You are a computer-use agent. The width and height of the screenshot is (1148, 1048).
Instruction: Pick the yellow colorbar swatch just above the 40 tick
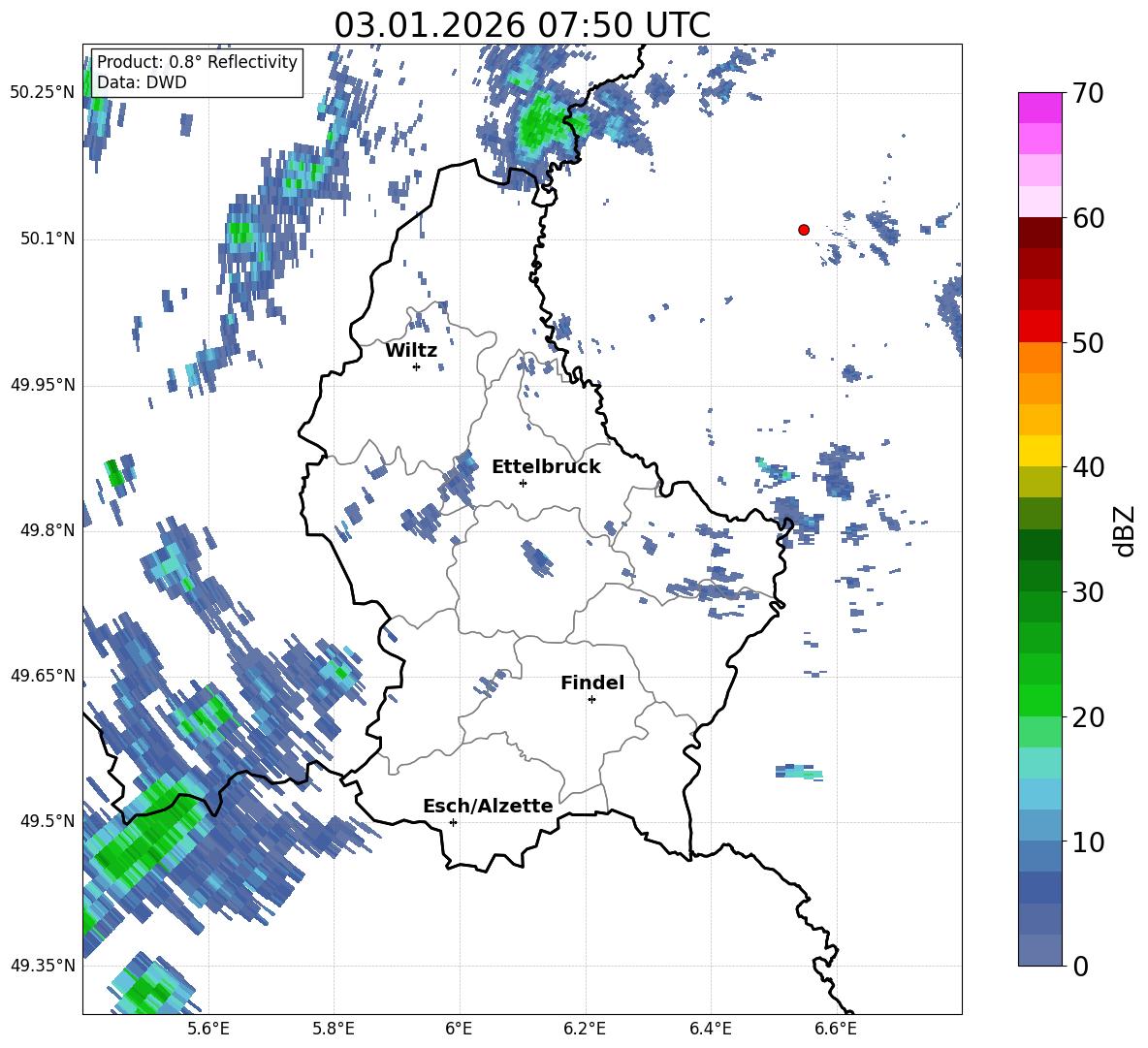point(1039,451)
